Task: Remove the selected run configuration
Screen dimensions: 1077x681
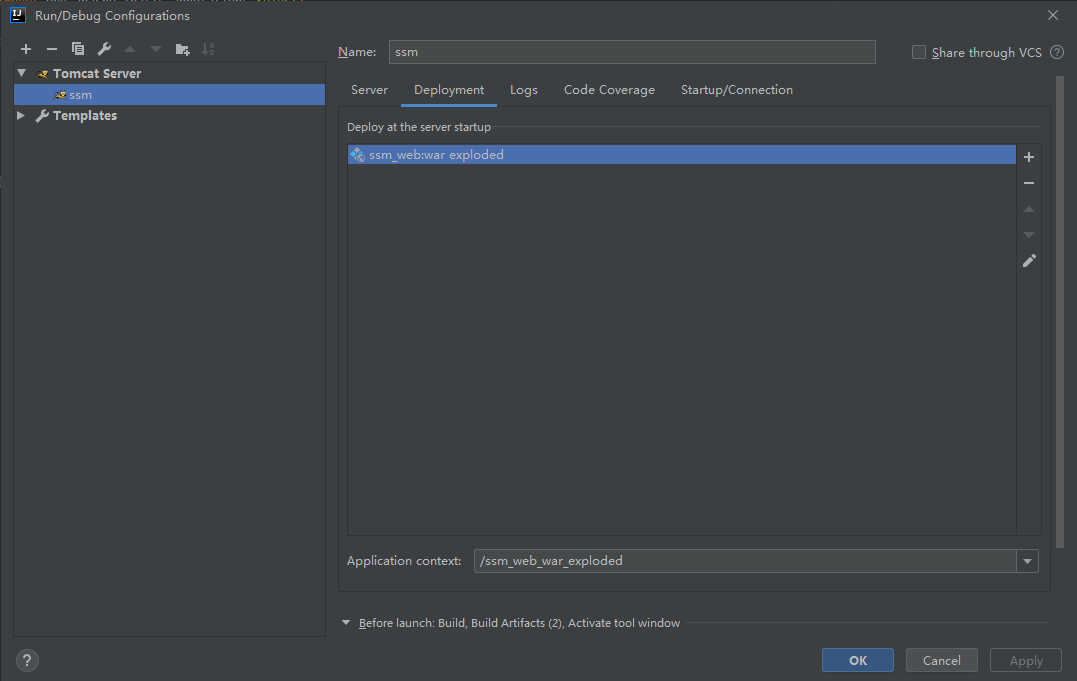Action: [x=52, y=49]
